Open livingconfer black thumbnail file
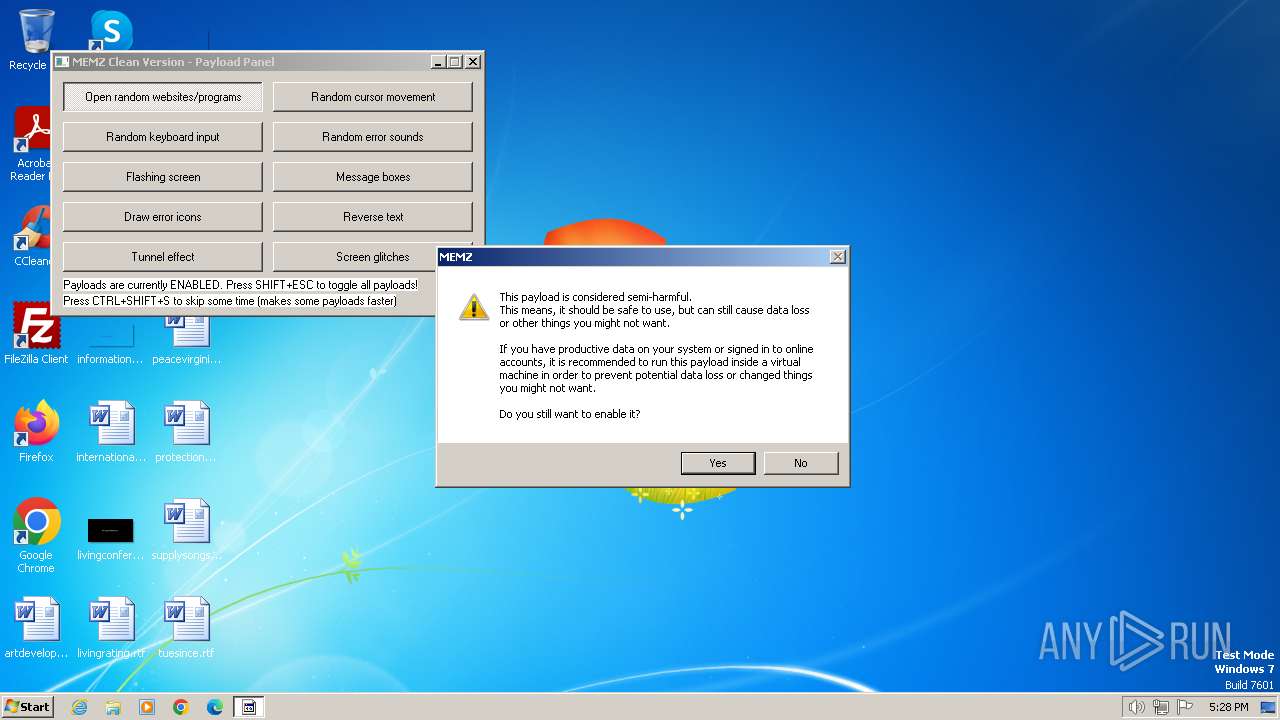The width and height of the screenshot is (1280, 720). click(110, 538)
